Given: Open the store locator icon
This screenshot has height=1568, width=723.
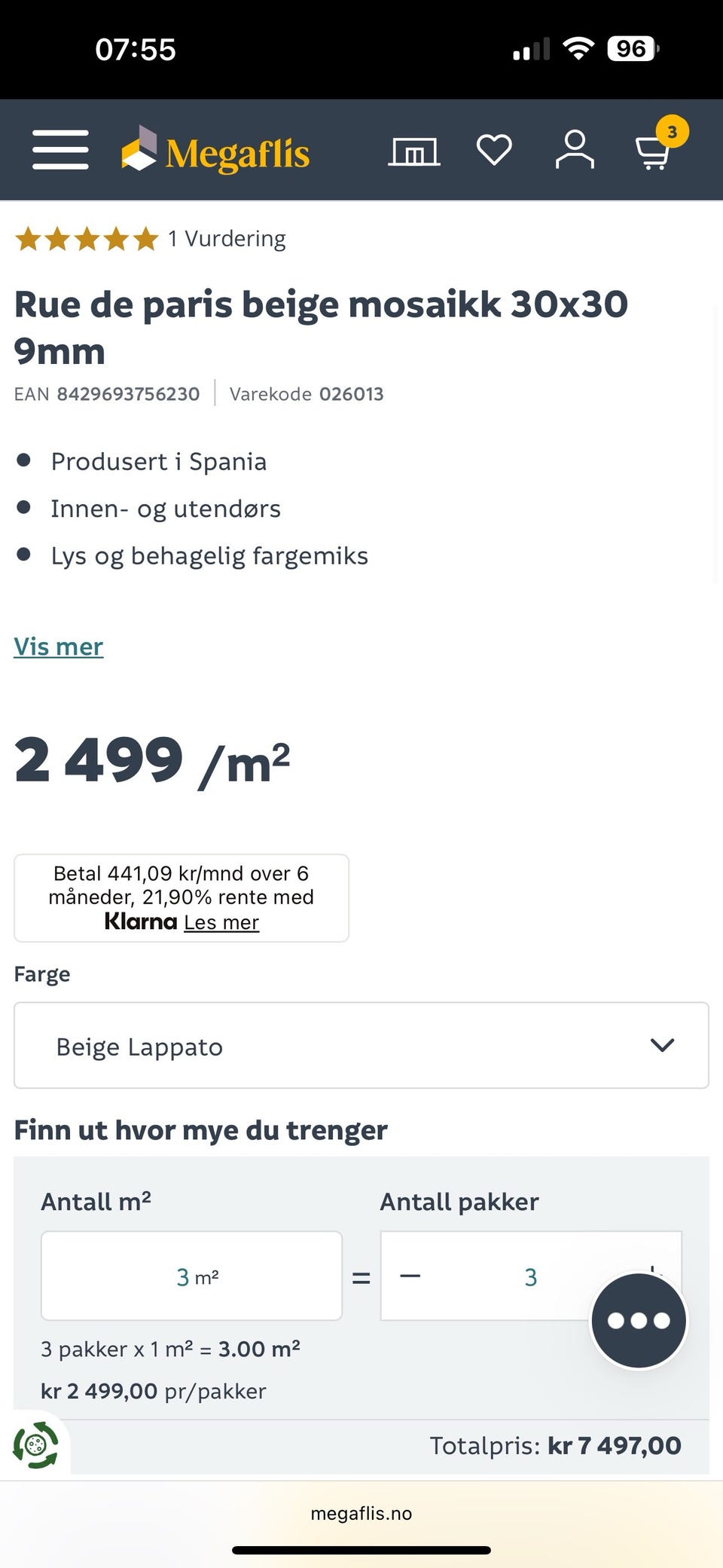Looking at the screenshot, I should pyautogui.click(x=413, y=151).
